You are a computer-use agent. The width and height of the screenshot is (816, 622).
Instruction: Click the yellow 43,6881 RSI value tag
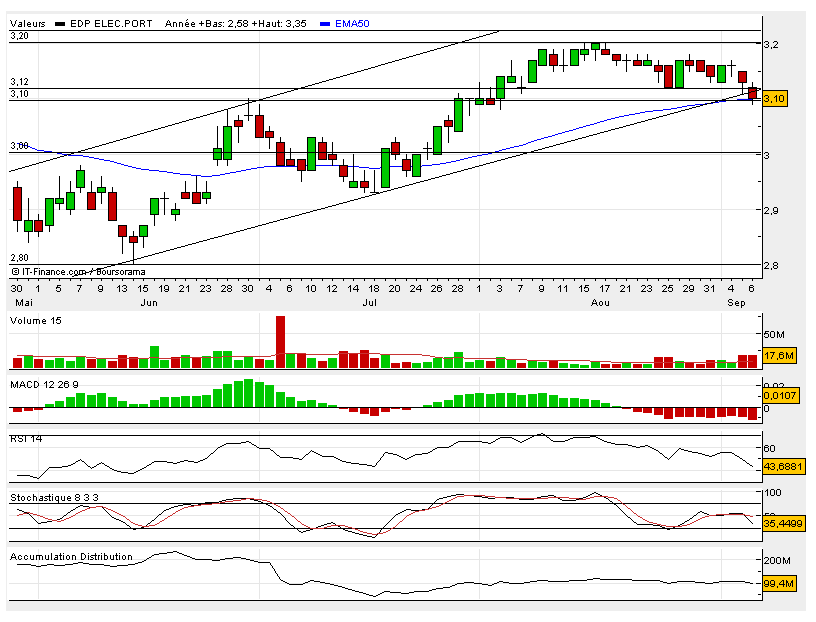783,466
